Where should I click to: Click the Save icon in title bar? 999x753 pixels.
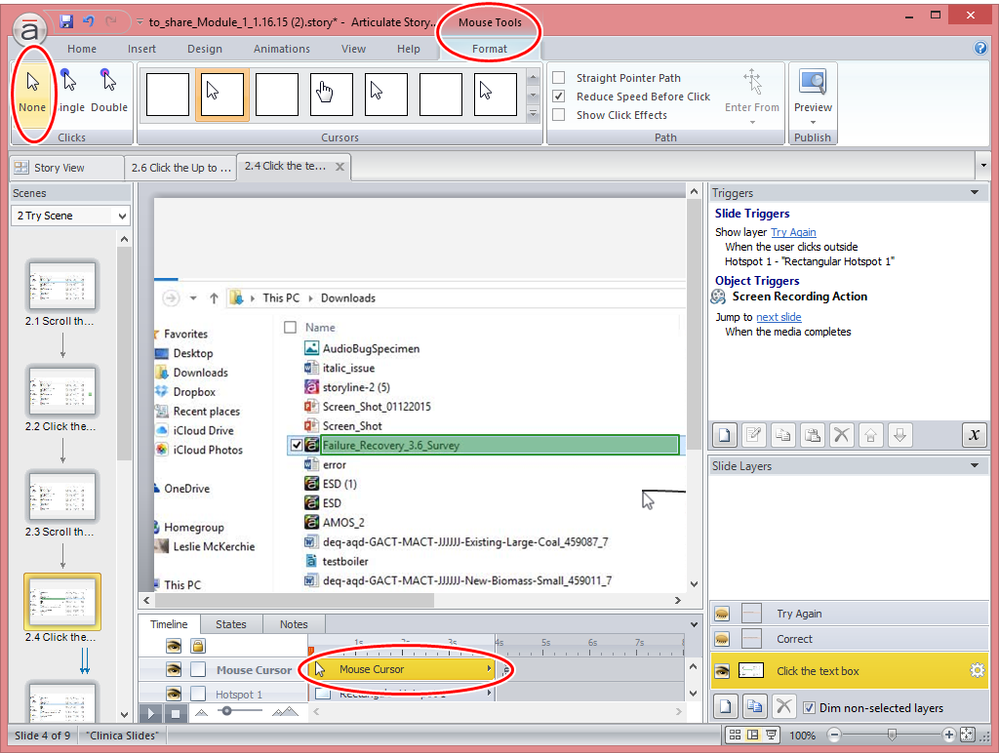point(66,21)
